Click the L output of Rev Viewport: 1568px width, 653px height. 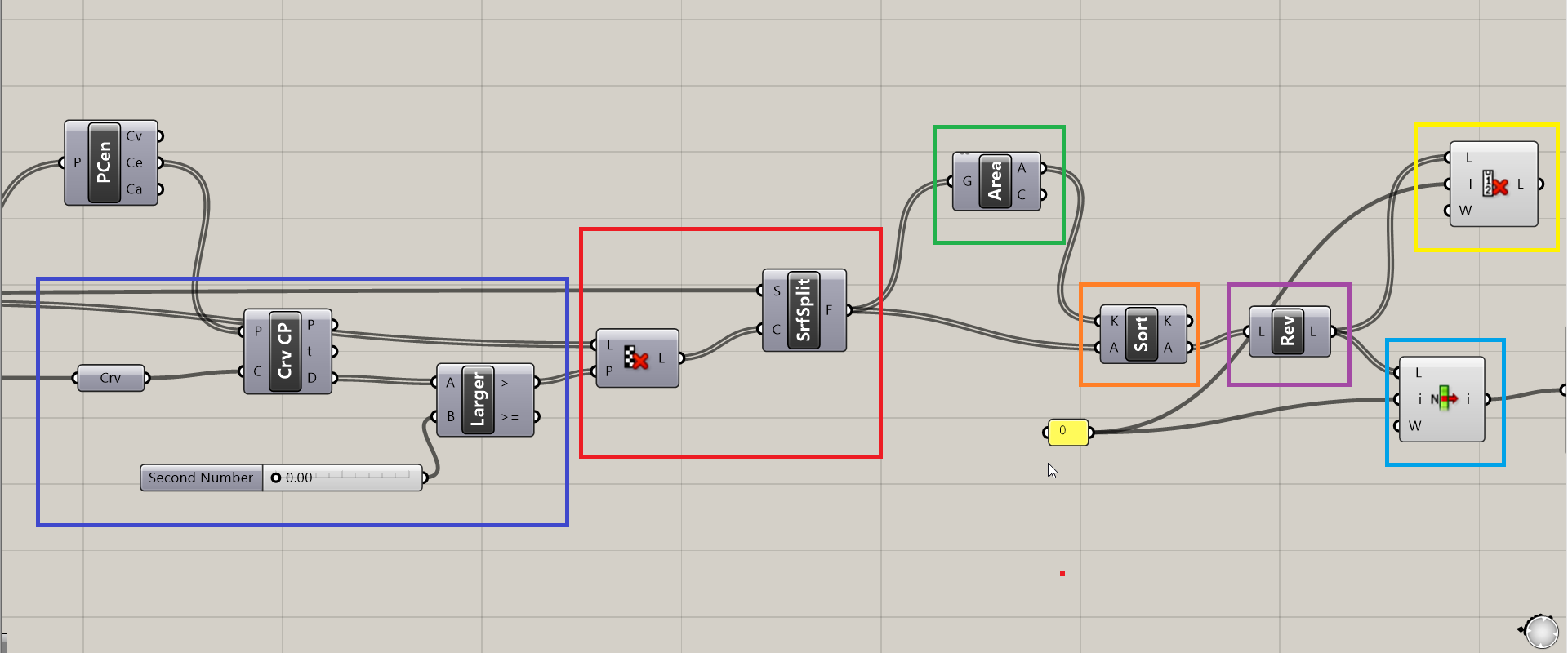click(1313, 331)
